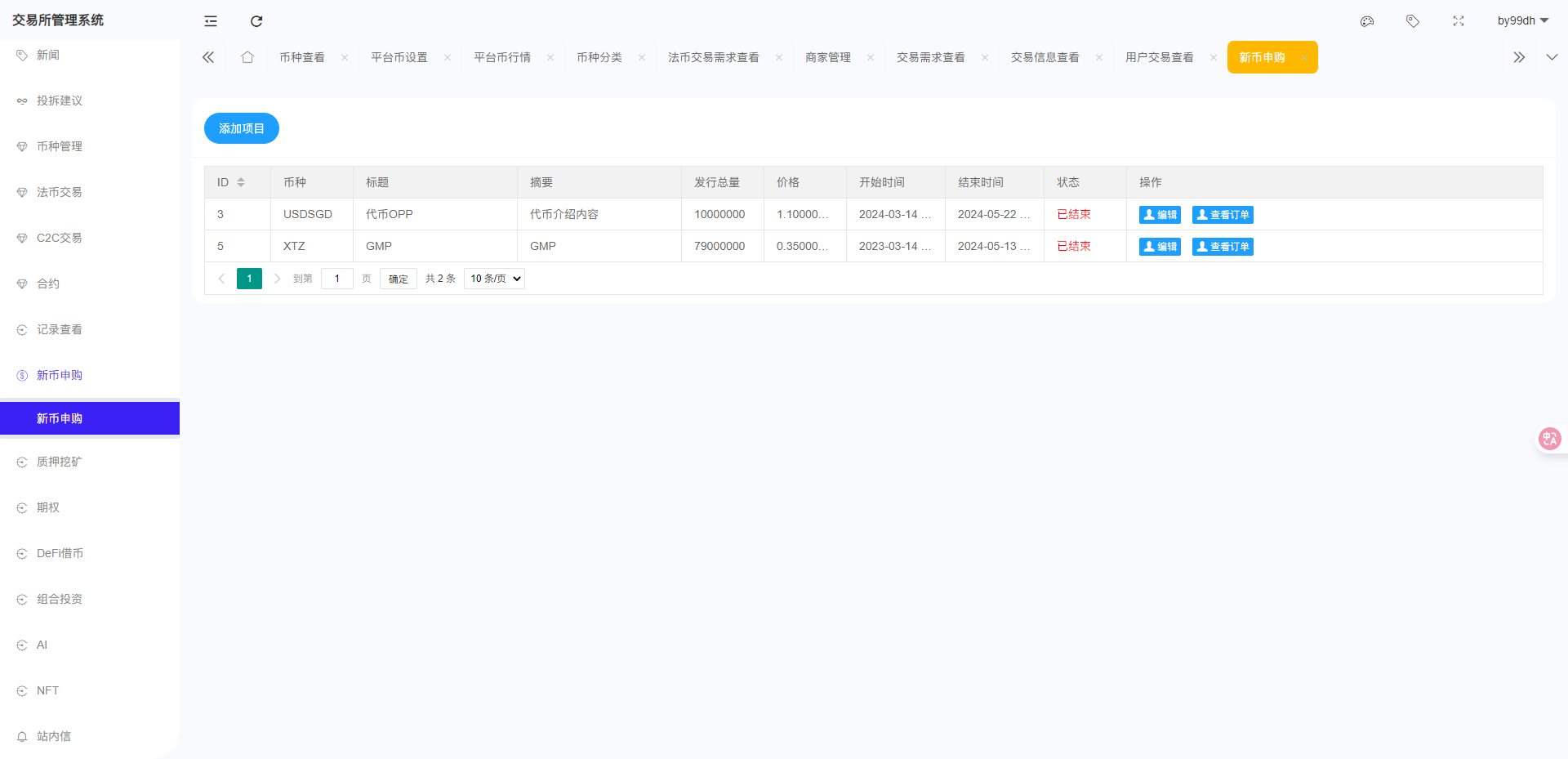Screen dimensions: 1568x759
Task: Toggle fullscreen mode icon
Action: point(1459,21)
